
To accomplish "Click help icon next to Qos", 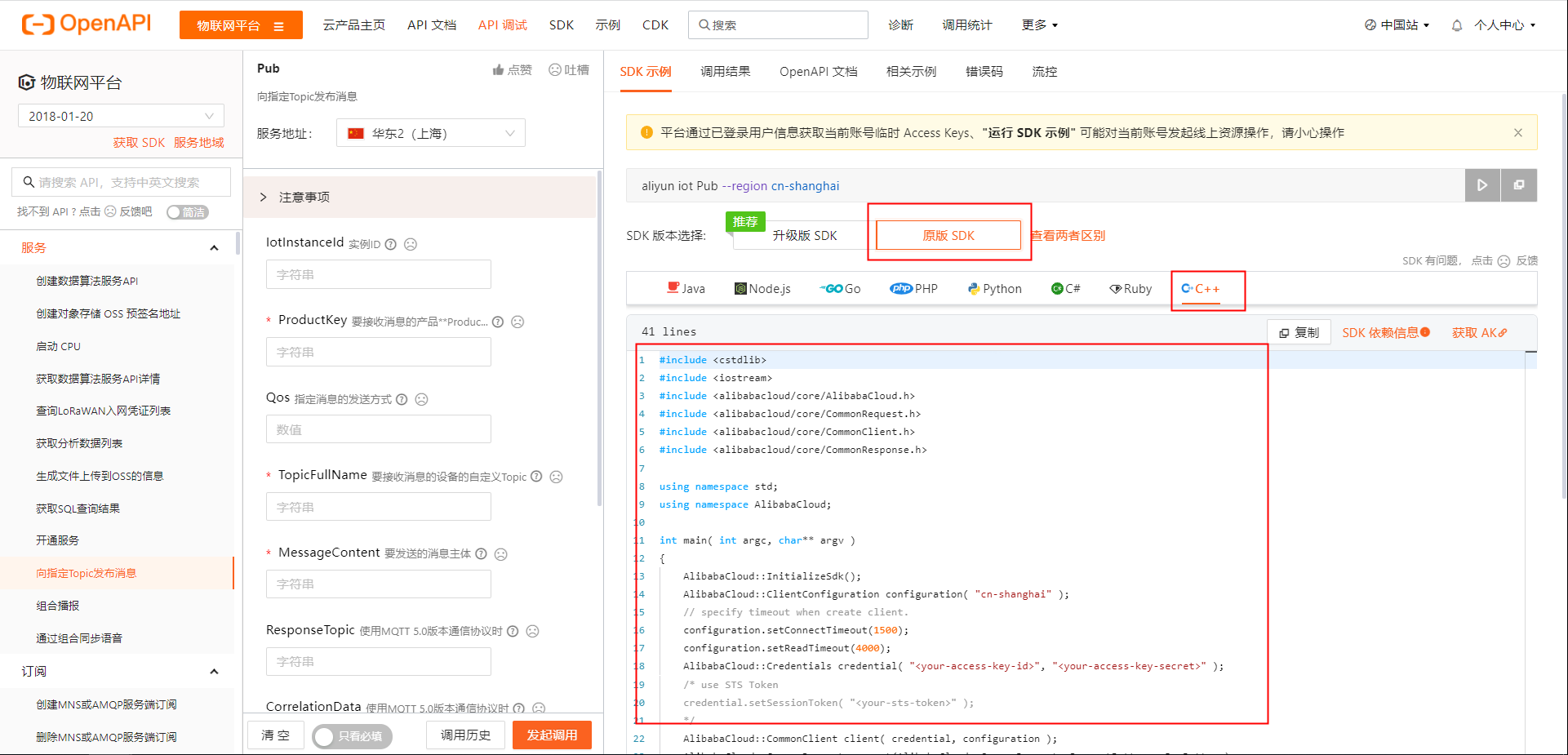I will click(x=402, y=399).
